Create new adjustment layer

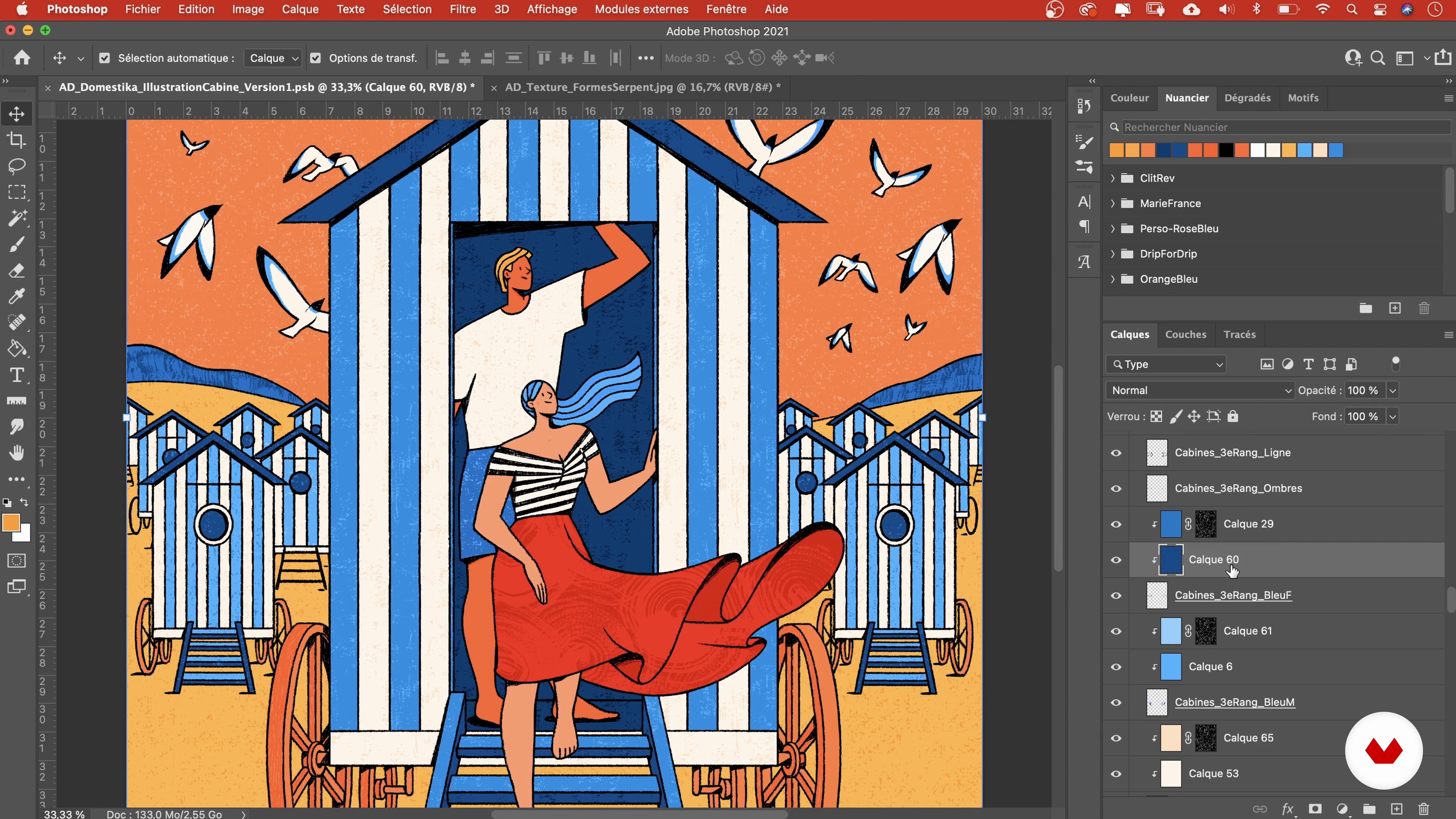coord(1342,809)
